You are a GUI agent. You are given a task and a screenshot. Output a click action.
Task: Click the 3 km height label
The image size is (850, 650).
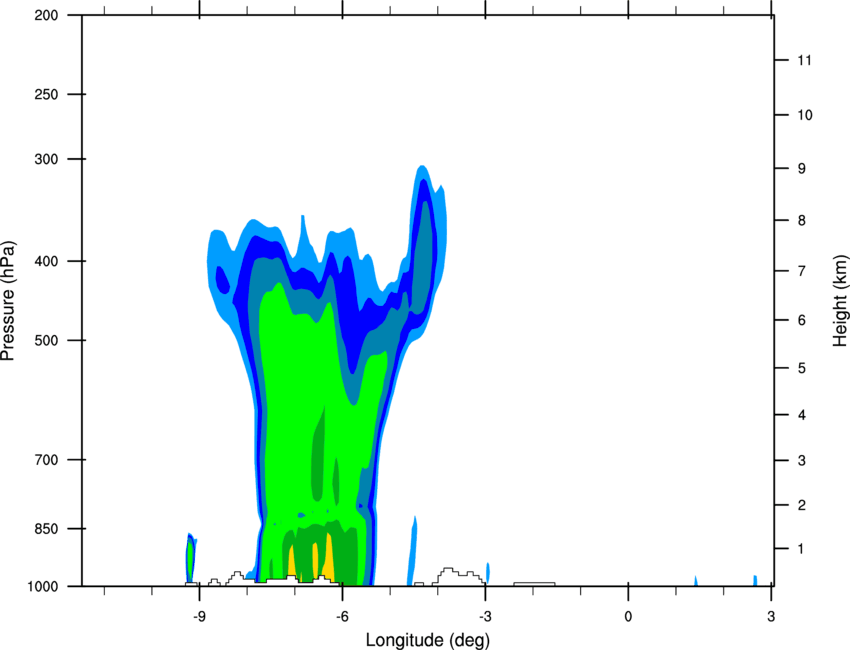[802, 461]
